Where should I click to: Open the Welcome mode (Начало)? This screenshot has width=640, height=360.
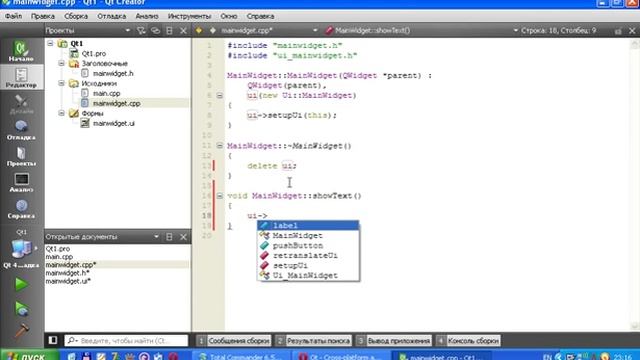[21, 51]
